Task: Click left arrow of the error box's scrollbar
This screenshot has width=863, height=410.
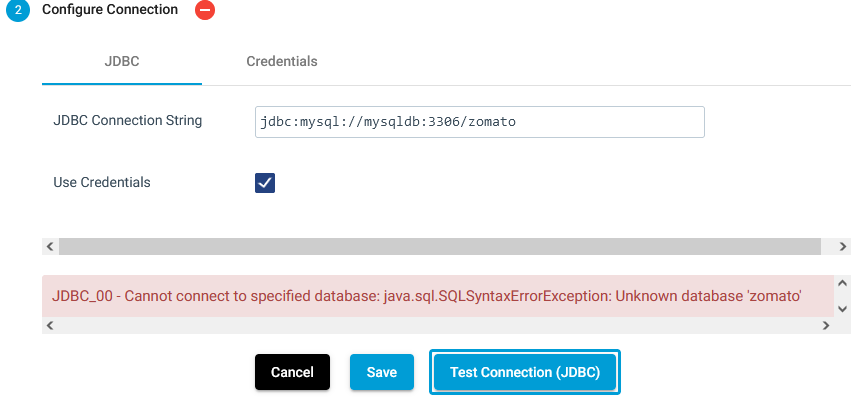Action: (50, 325)
